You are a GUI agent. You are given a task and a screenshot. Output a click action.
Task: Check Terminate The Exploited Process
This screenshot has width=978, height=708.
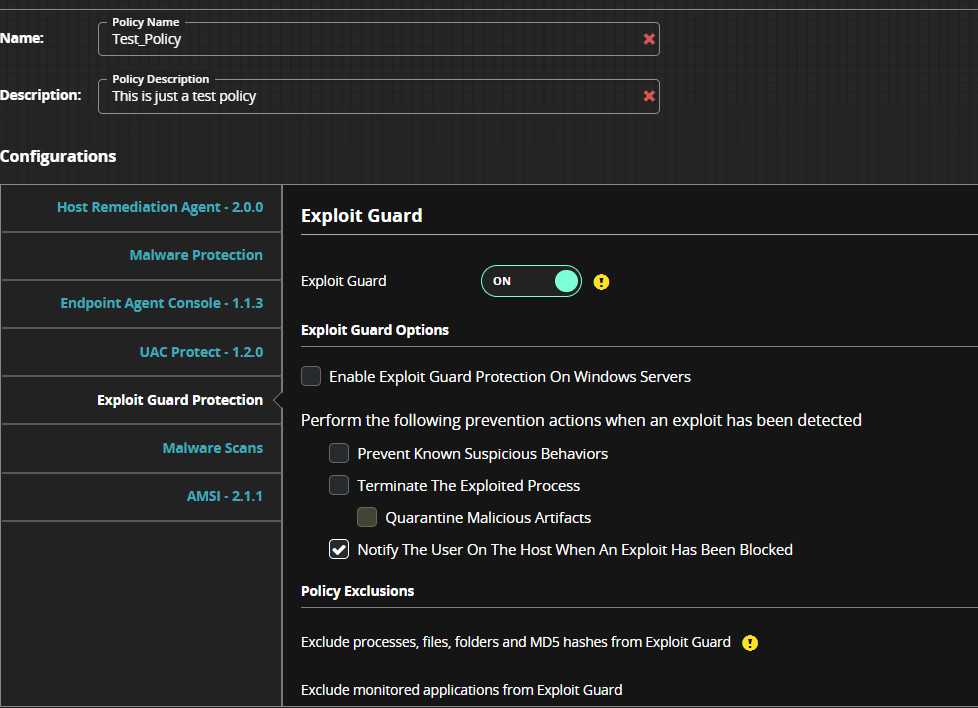click(340, 485)
